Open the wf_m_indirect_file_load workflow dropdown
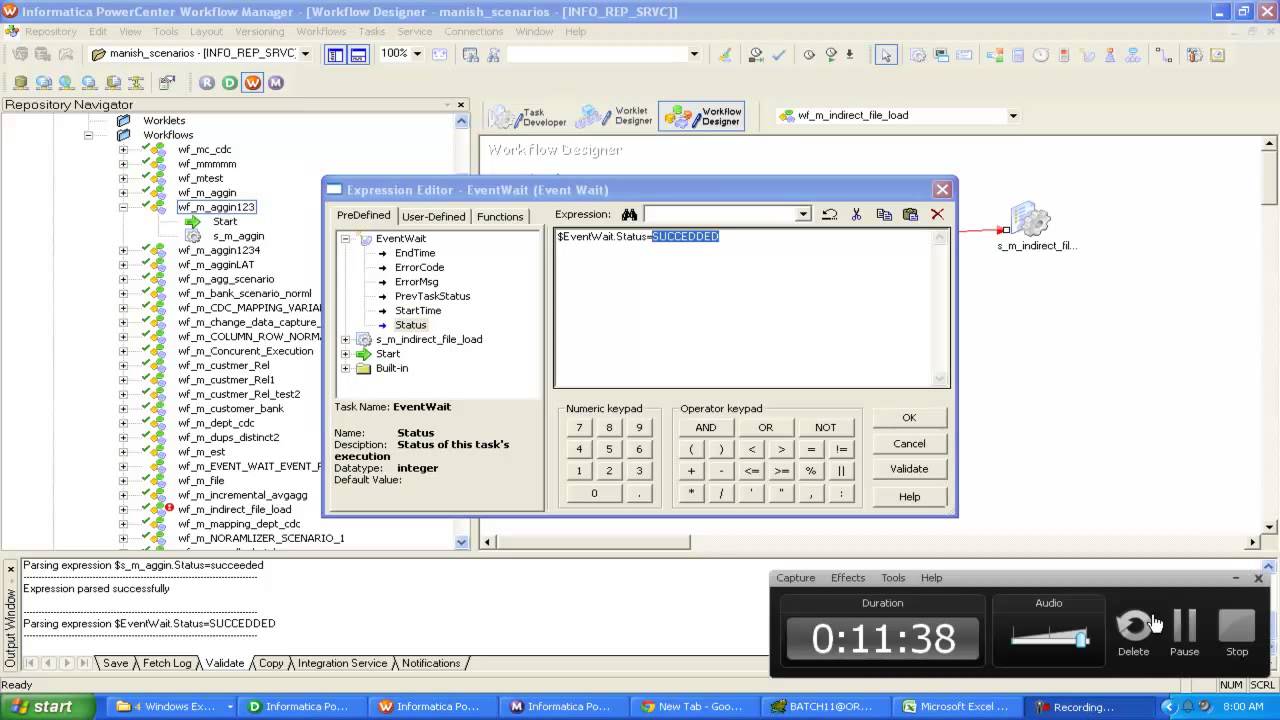The width and height of the screenshot is (1280, 720). (1013, 116)
